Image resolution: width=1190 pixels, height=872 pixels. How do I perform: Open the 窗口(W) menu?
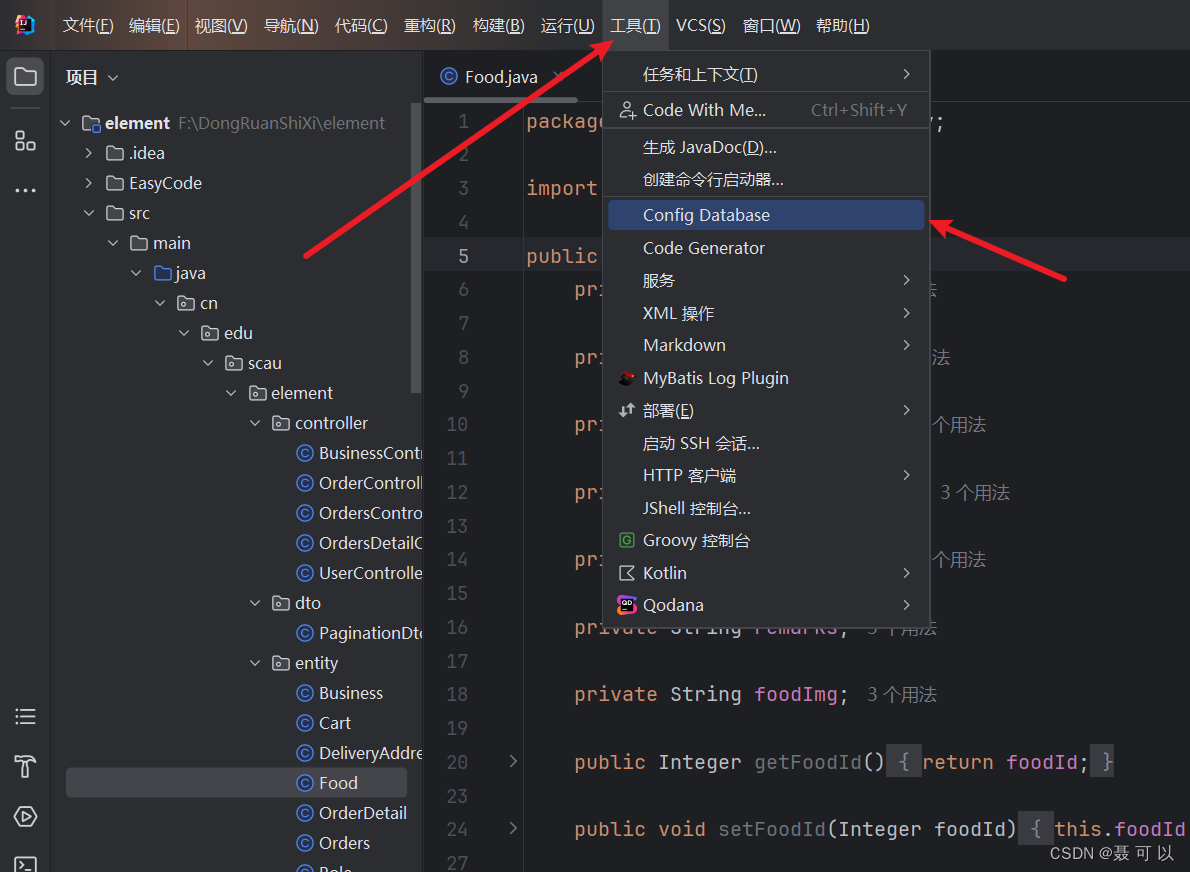[771, 26]
